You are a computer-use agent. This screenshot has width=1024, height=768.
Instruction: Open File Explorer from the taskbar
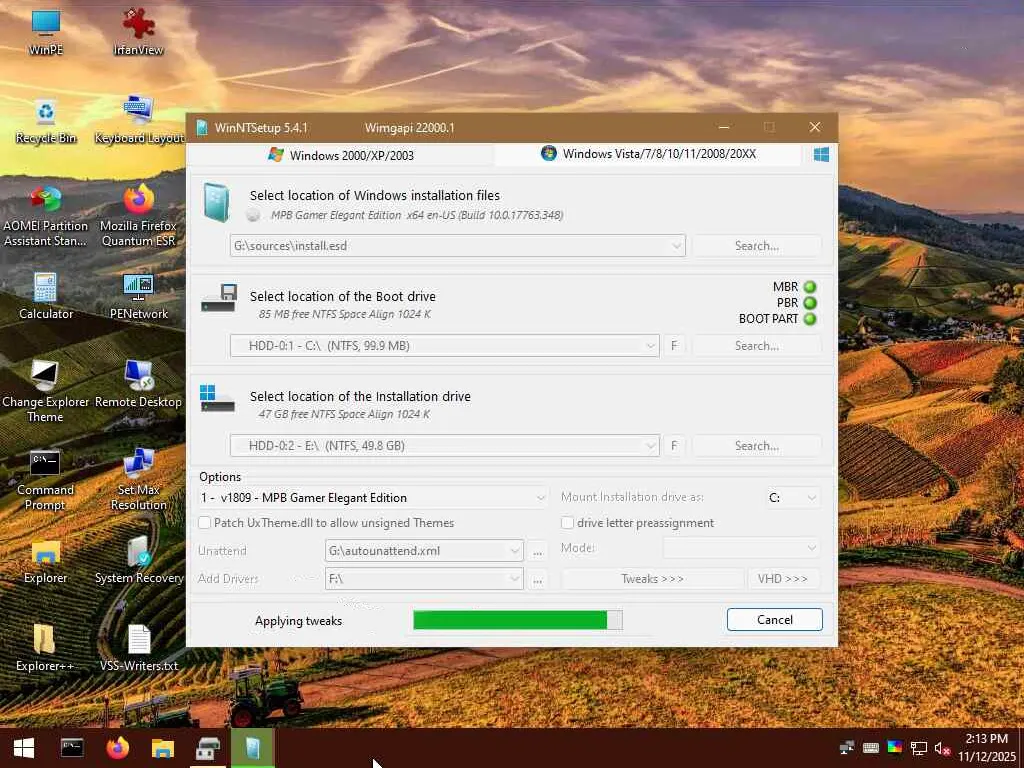[x=163, y=748]
